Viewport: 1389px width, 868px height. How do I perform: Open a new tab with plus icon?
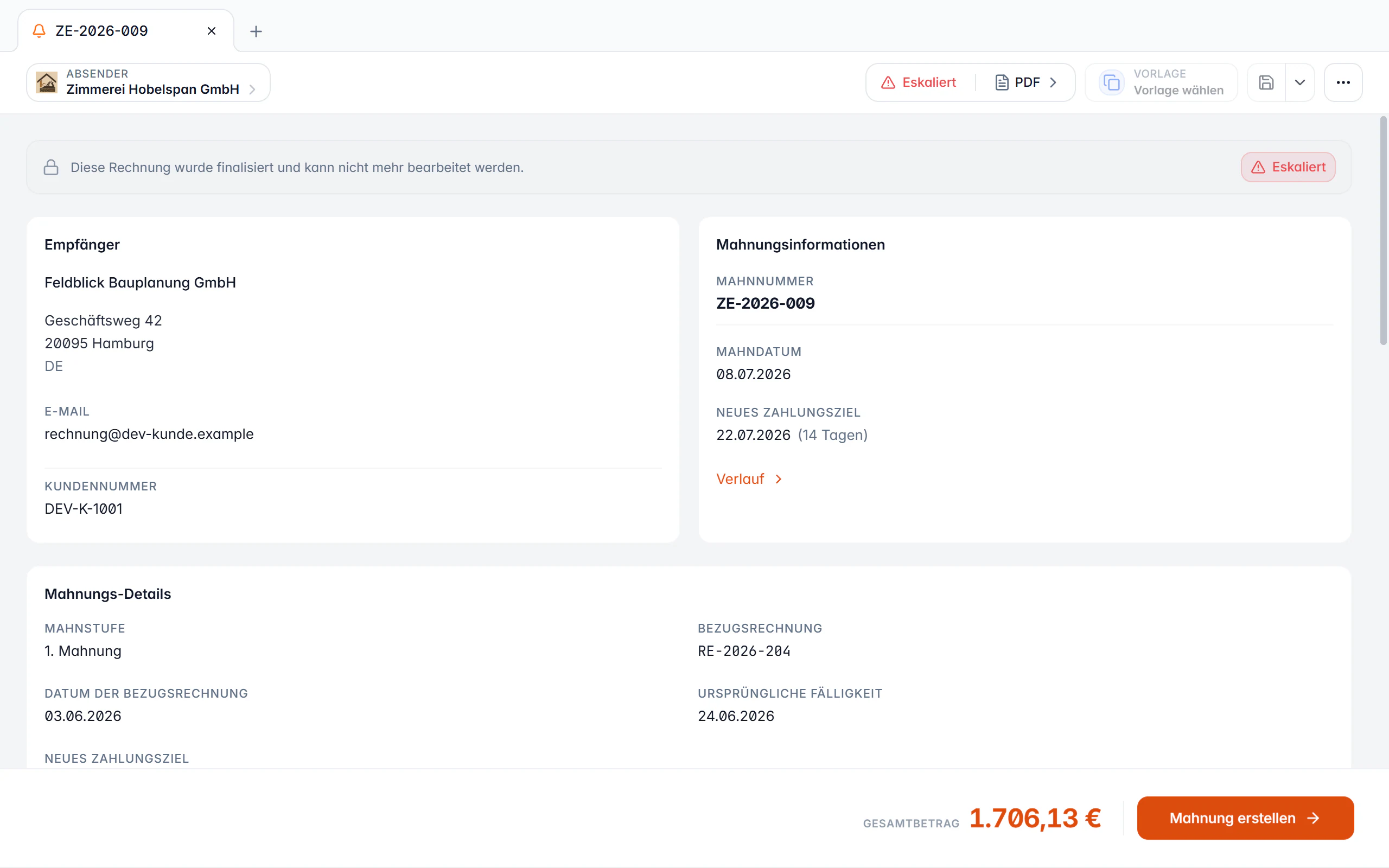click(256, 31)
